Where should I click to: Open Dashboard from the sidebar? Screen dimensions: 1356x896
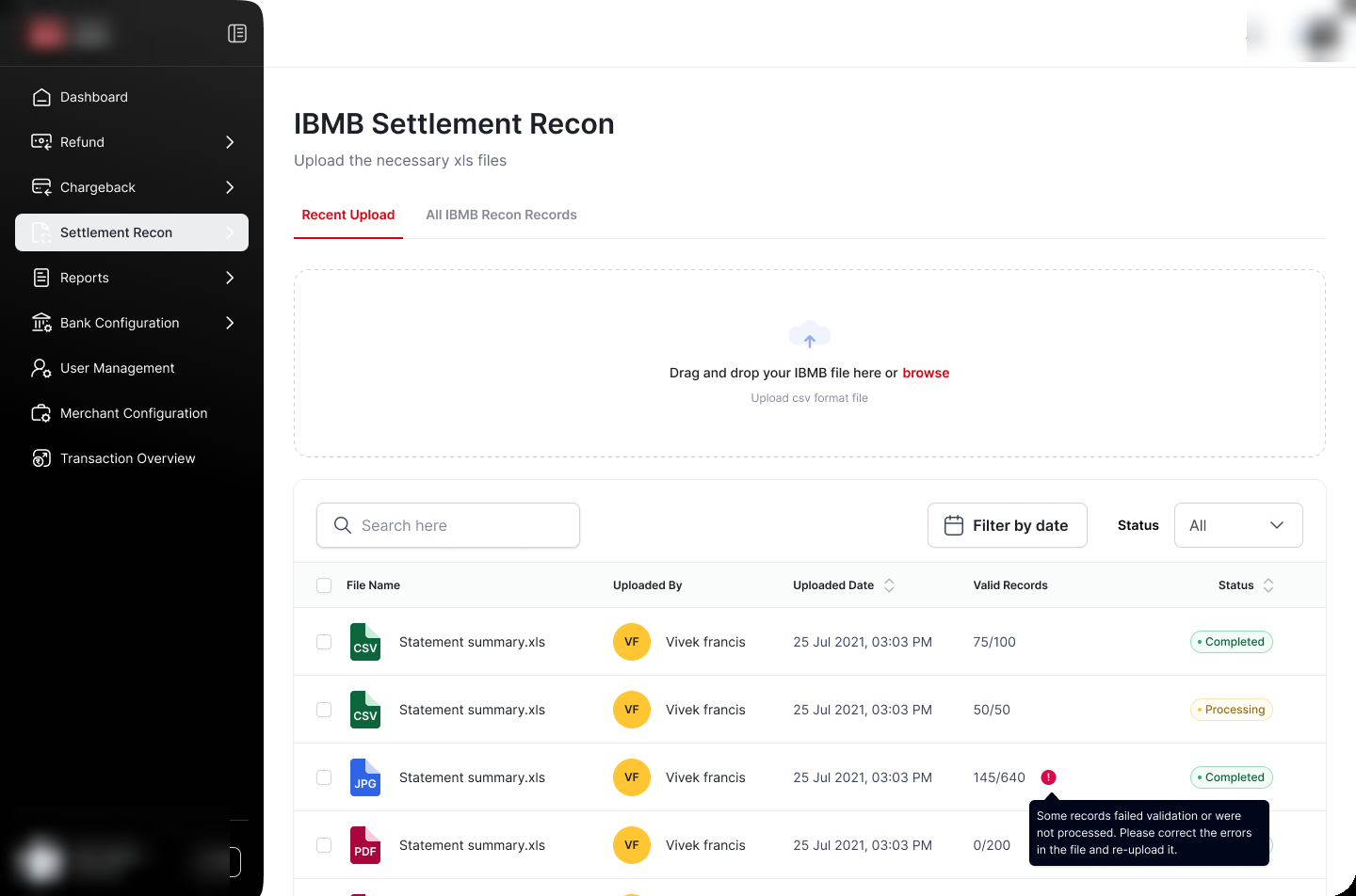pos(132,97)
